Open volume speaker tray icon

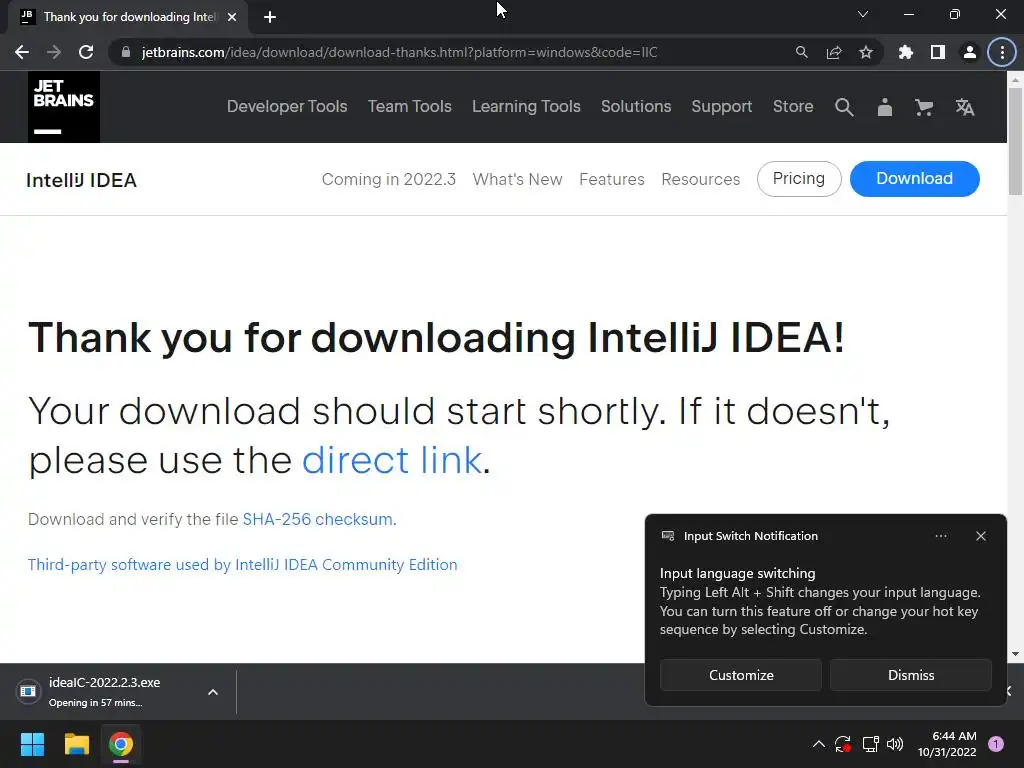point(895,744)
